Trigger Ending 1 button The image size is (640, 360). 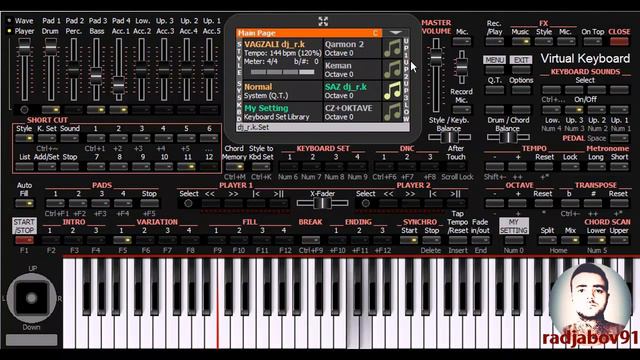point(336,240)
